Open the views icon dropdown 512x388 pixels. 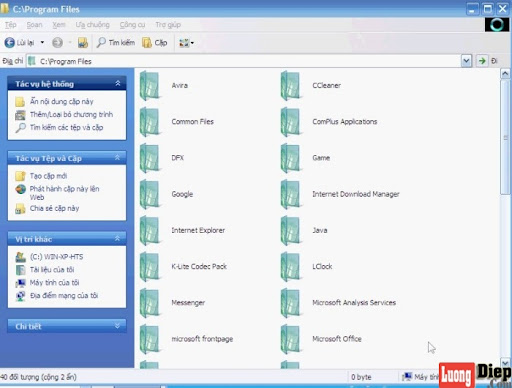[x=186, y=43]
